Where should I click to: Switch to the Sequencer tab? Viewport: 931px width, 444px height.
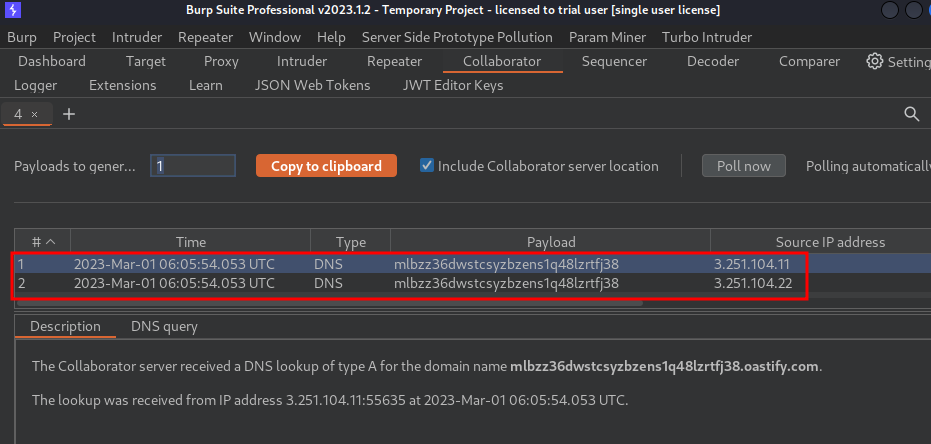tap(614, 61)
